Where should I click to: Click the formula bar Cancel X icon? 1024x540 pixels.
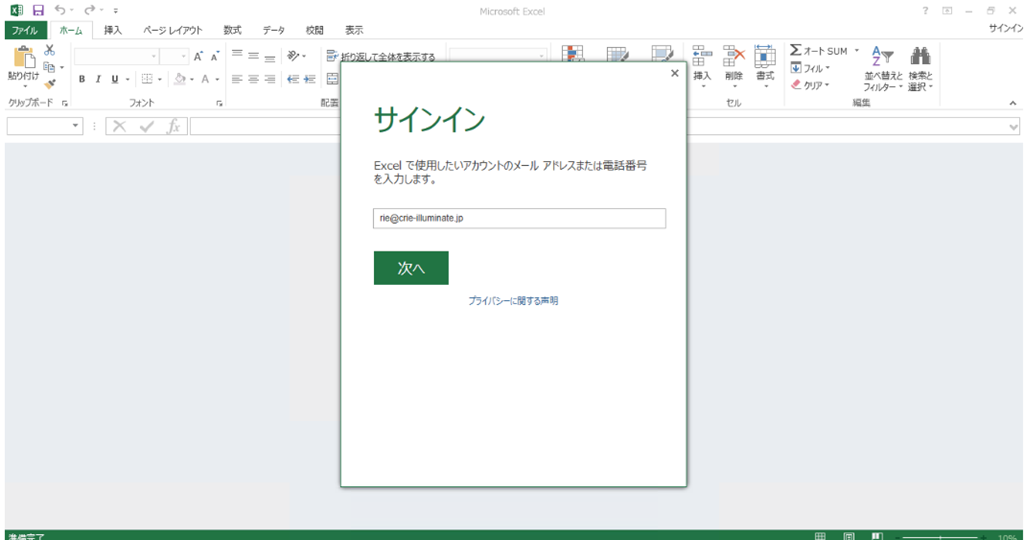click(x=119, y=126)
